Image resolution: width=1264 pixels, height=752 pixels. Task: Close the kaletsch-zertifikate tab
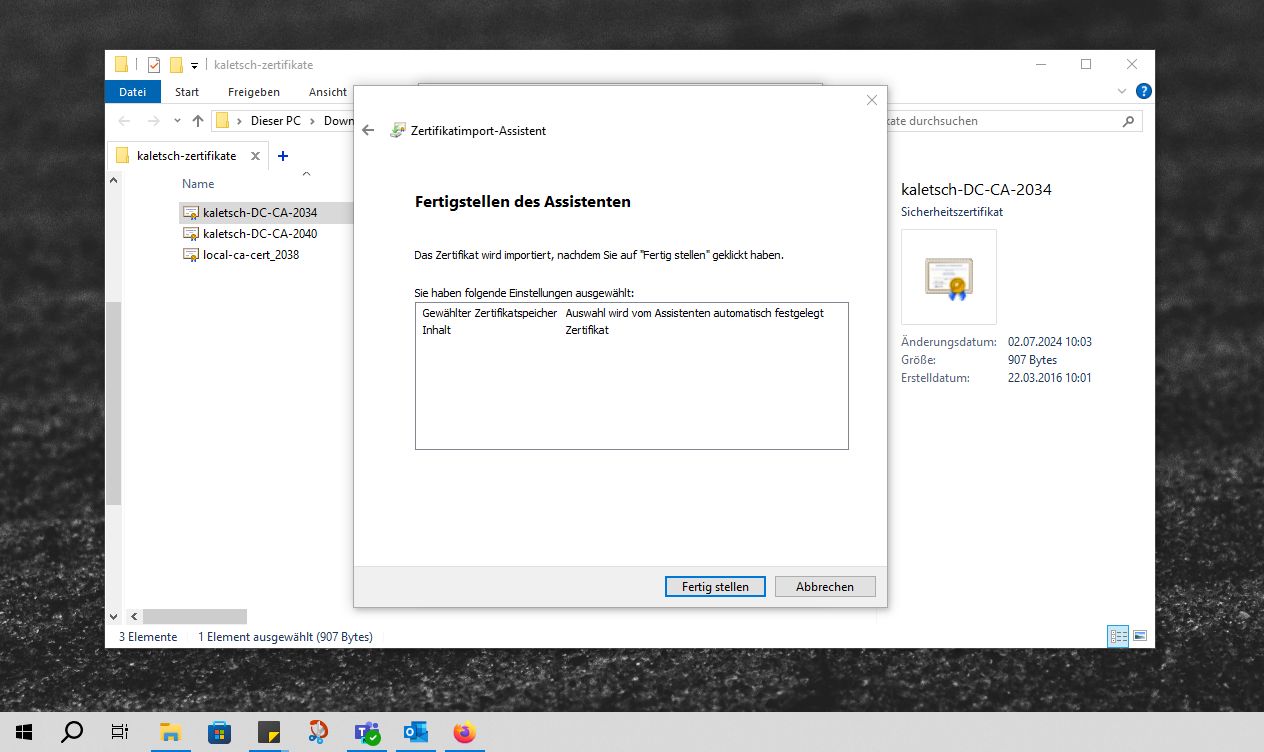tap(255, 156)
